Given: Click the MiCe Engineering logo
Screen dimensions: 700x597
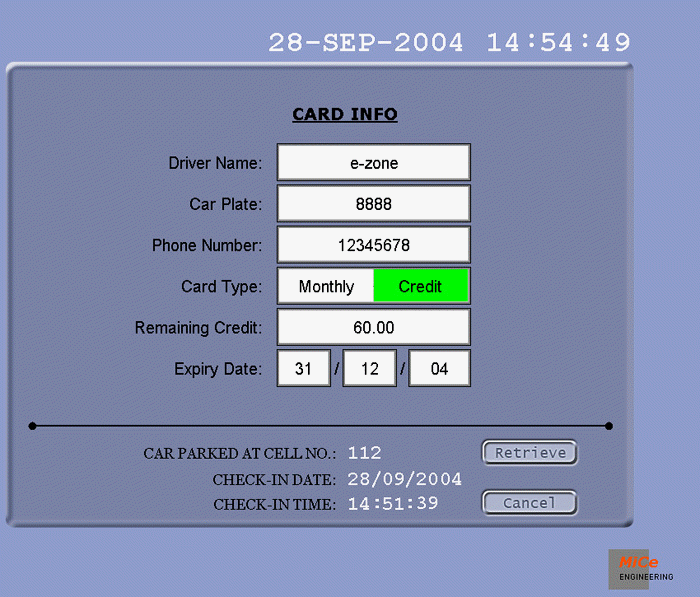Looking at the screenshot, I should click(640, 568).
